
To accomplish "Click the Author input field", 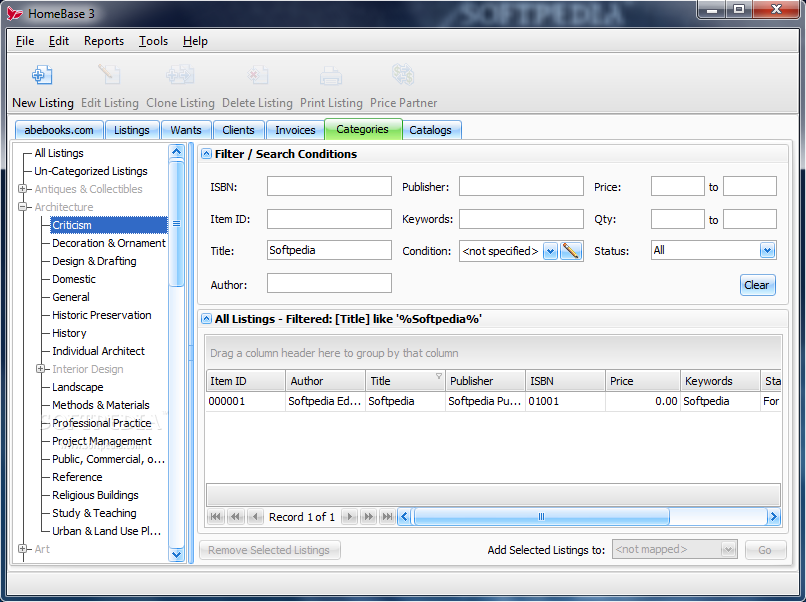I will click(329, 283).
